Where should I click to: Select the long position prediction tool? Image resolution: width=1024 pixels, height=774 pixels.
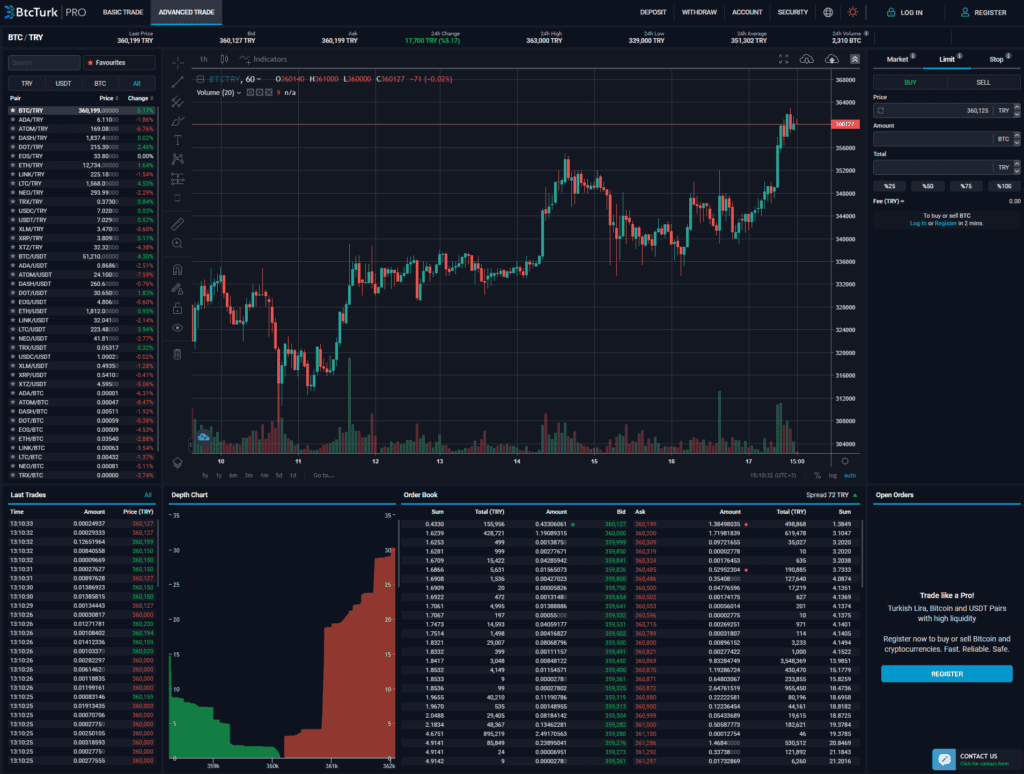point(177,179)
